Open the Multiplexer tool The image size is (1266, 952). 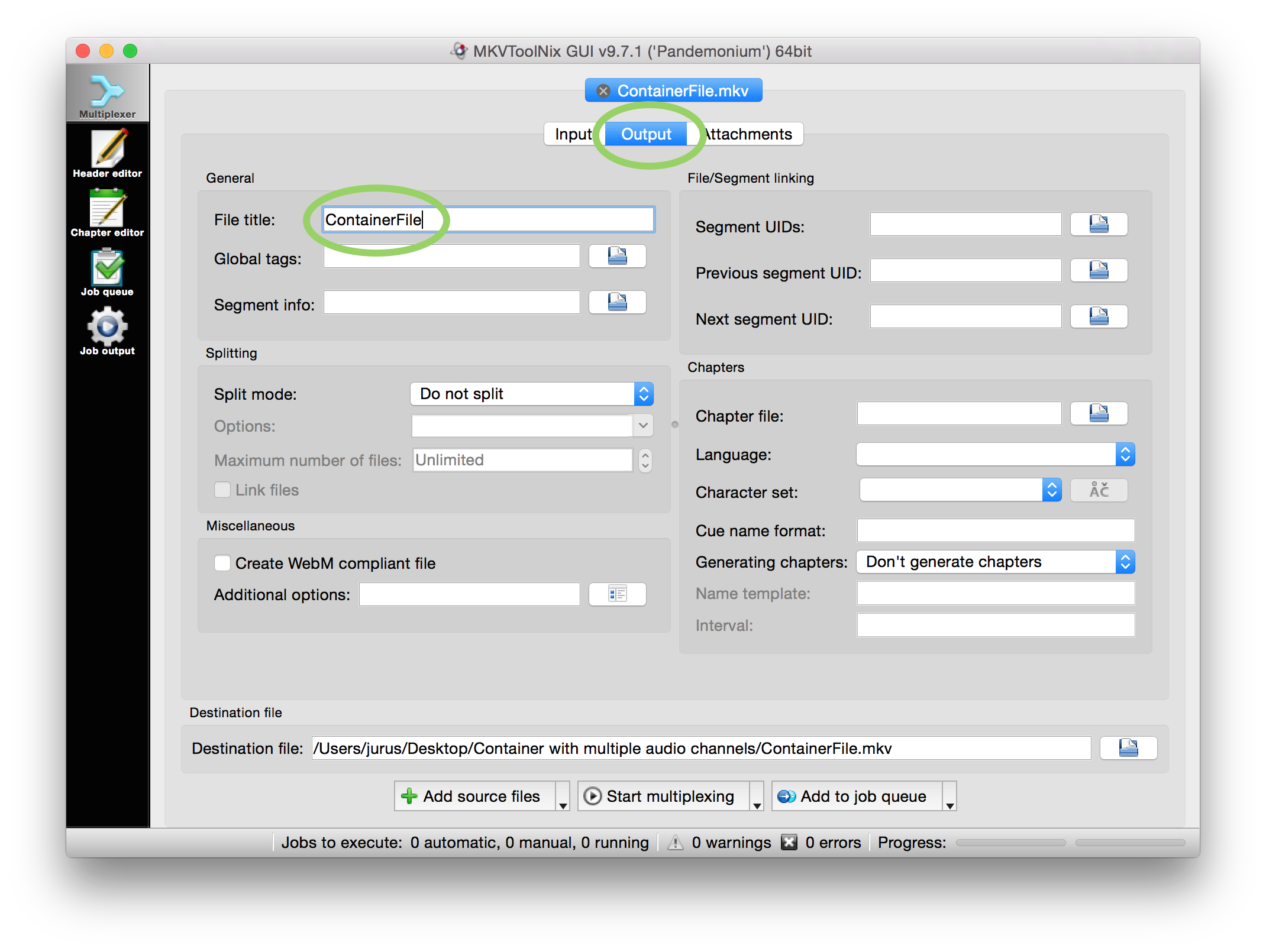click(x=107, y=95)
